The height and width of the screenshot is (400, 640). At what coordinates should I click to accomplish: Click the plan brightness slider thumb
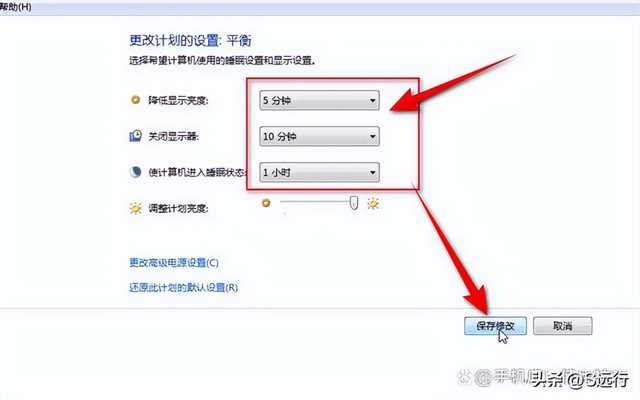click(x=354, y=202)
